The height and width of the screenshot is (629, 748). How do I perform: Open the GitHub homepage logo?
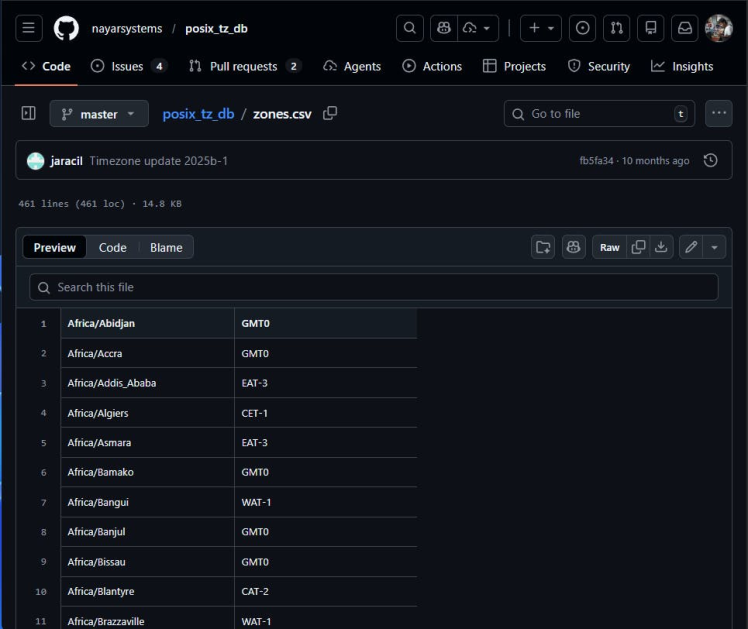click(x=66, y=29)
